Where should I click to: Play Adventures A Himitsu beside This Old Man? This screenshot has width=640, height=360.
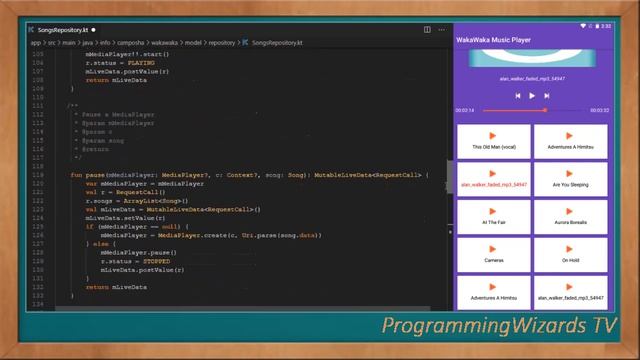tap(569, 136)
